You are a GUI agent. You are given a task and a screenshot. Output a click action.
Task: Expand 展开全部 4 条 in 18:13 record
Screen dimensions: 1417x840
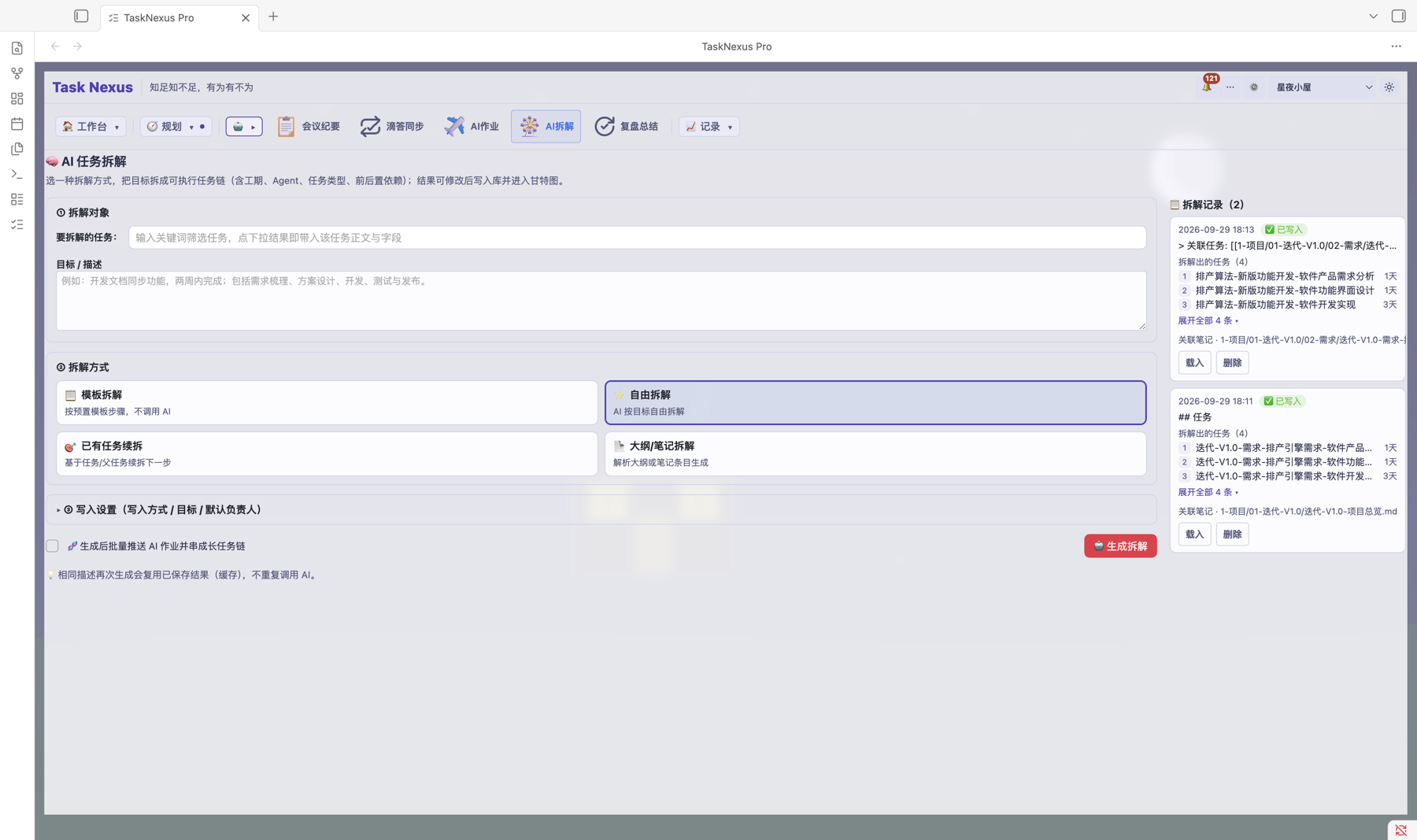(1208, 320)
